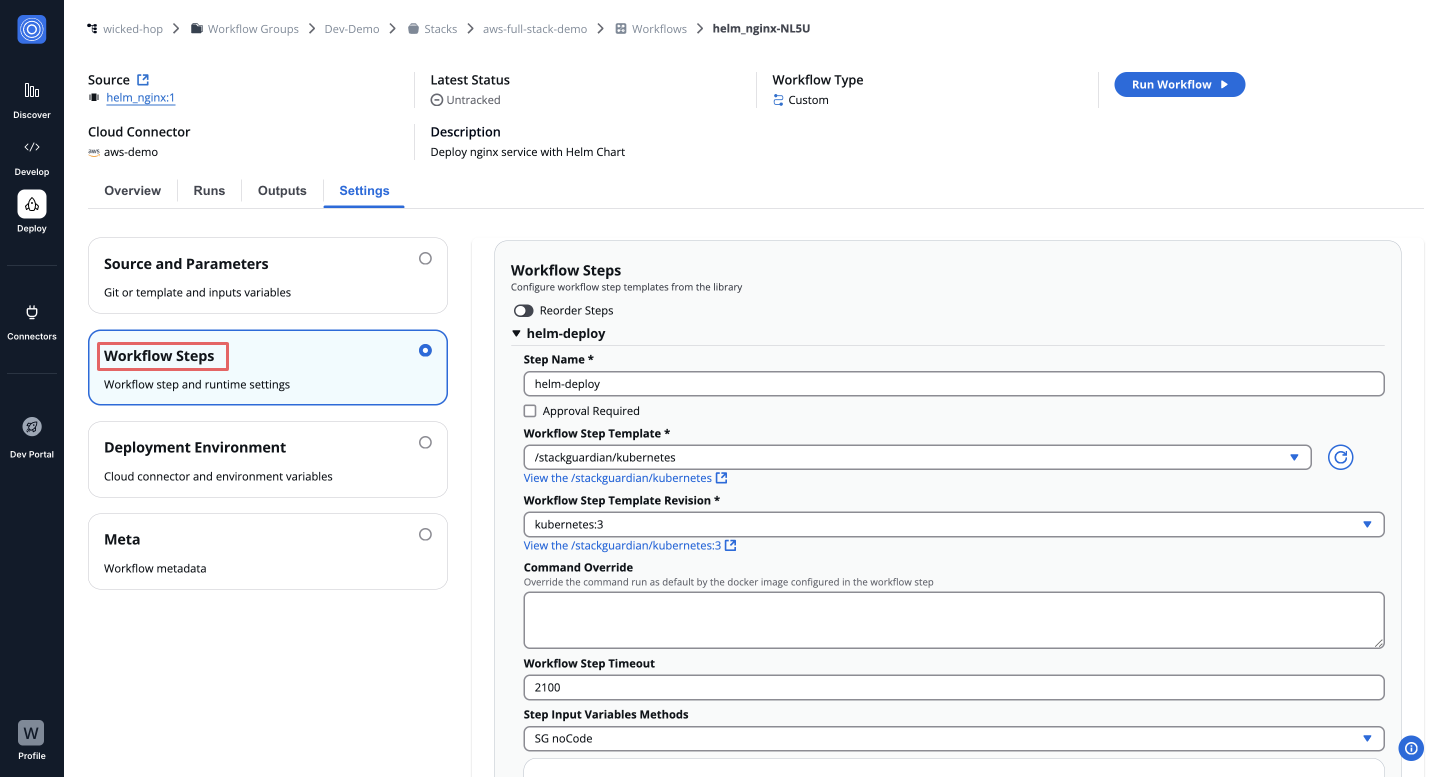Image resolution: width=1440 pixels, height=777 pixels.
Task: Select the Source and Parameters radio button
Action: click(425, 258)
